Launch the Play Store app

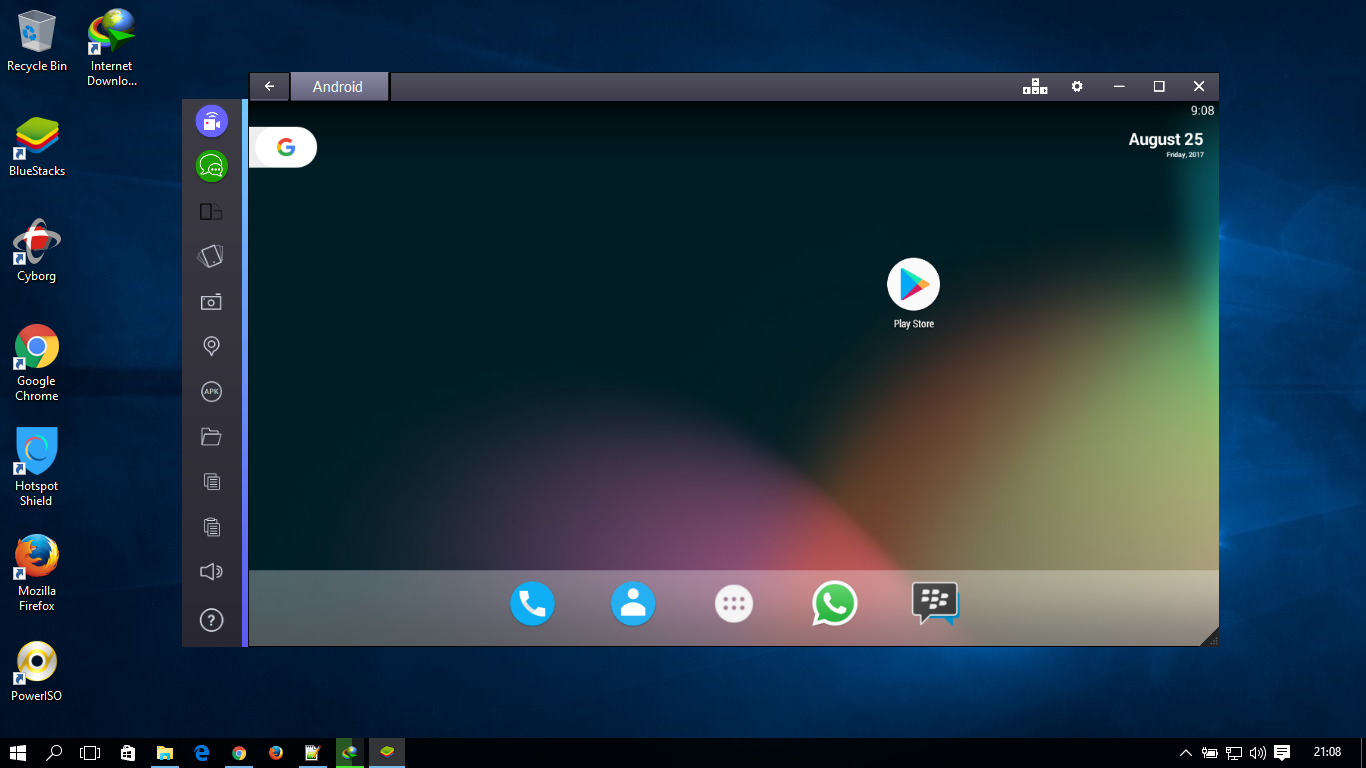click(913, 293)
